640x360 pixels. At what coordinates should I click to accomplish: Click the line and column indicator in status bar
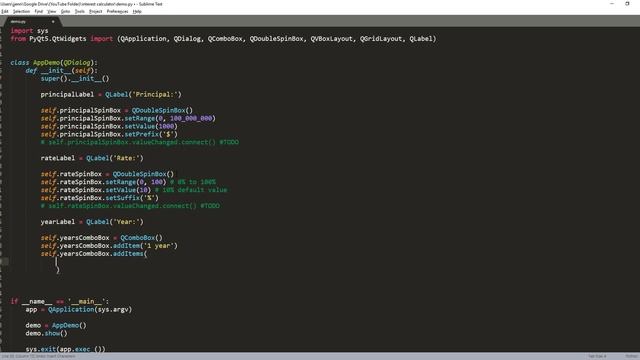click(39, 356)
